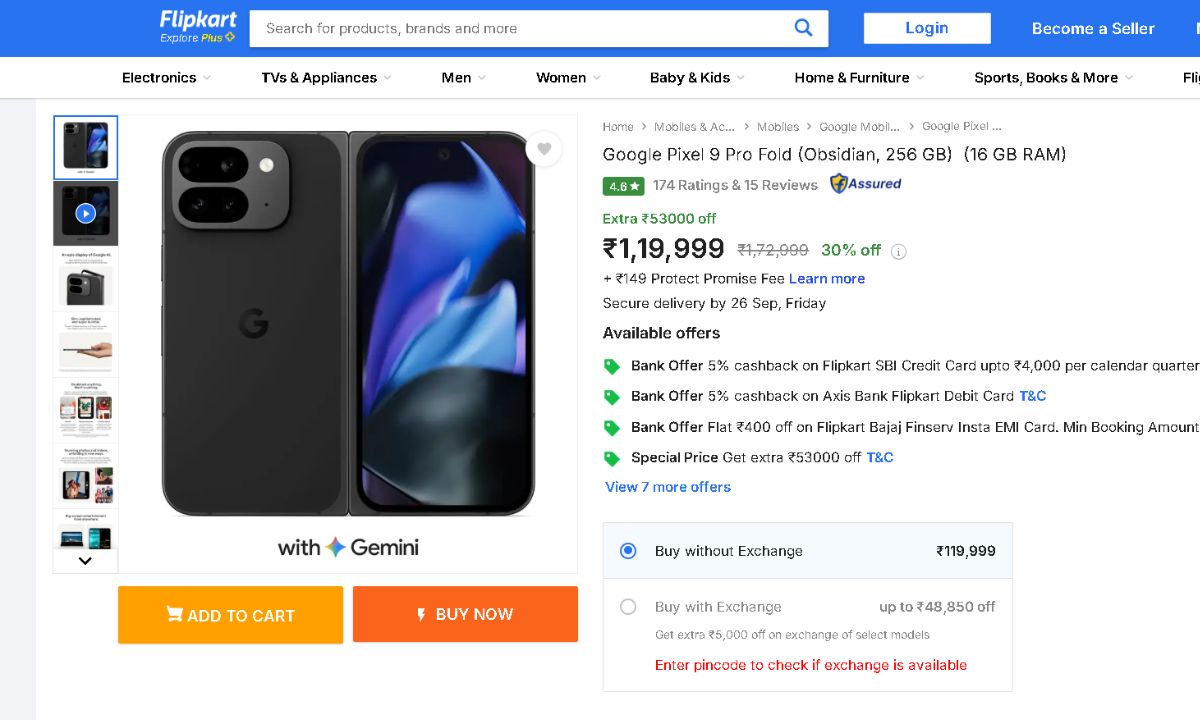The image size is (1200, 720).
Task: Open View 7 more offers link
Action: click(668, 487)
